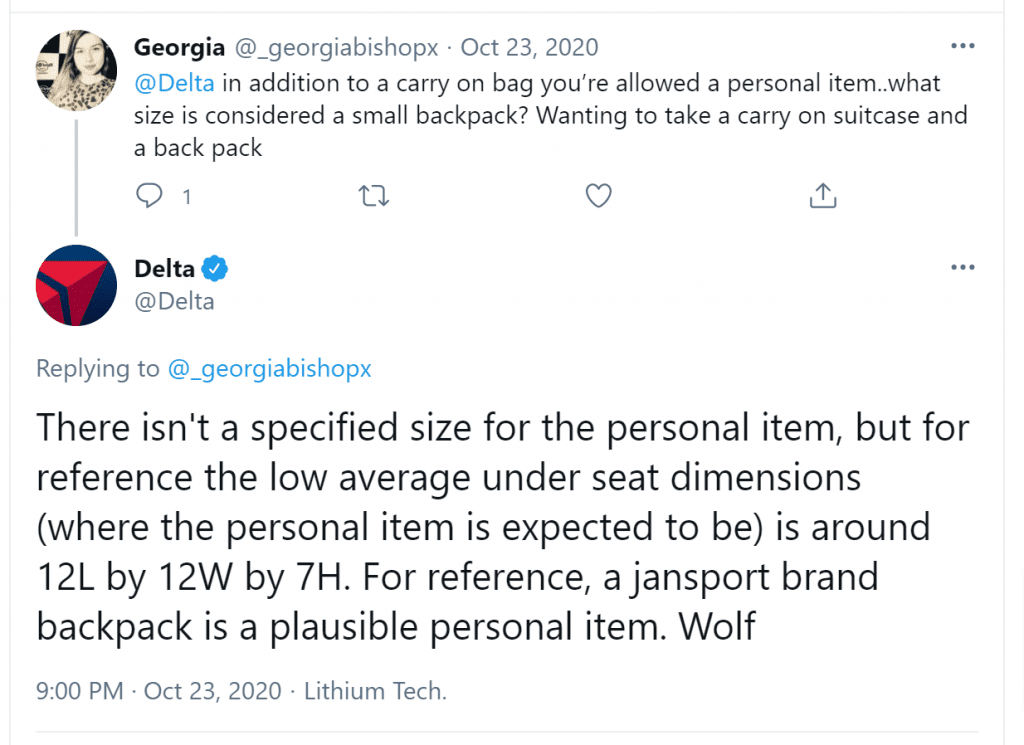The height and width of the screenshot is (745, 1024).
Task: Open Oct 23, 2020 date on Georgia's tweet
Action: (529, 48)
